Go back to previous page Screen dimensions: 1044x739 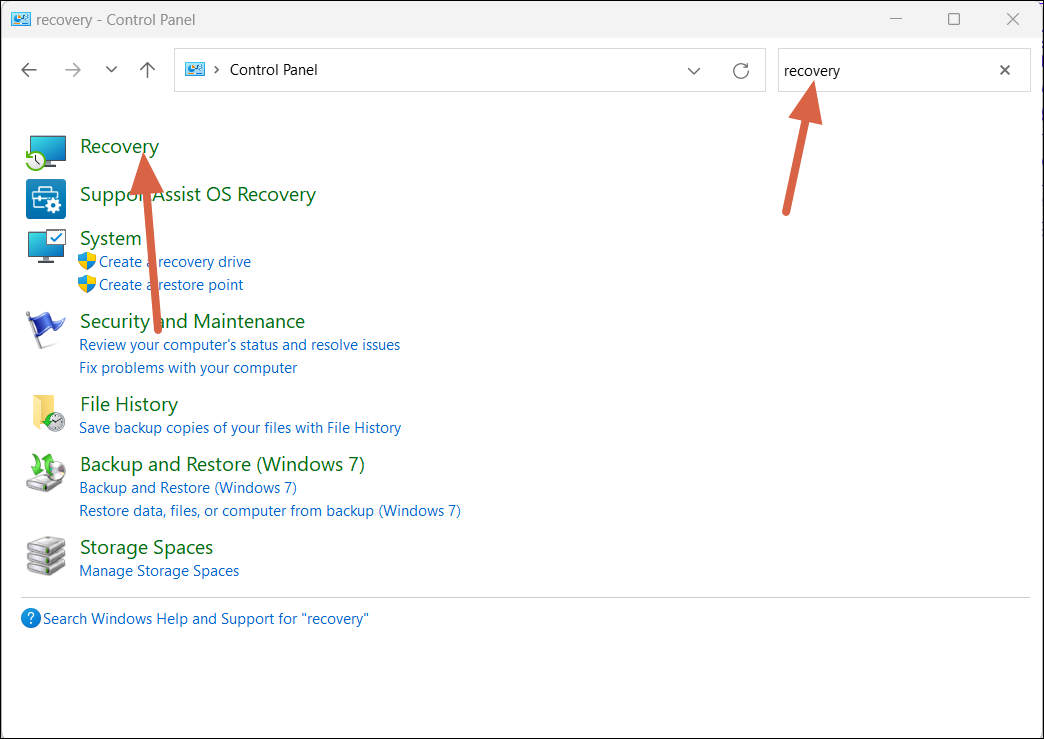29,70
